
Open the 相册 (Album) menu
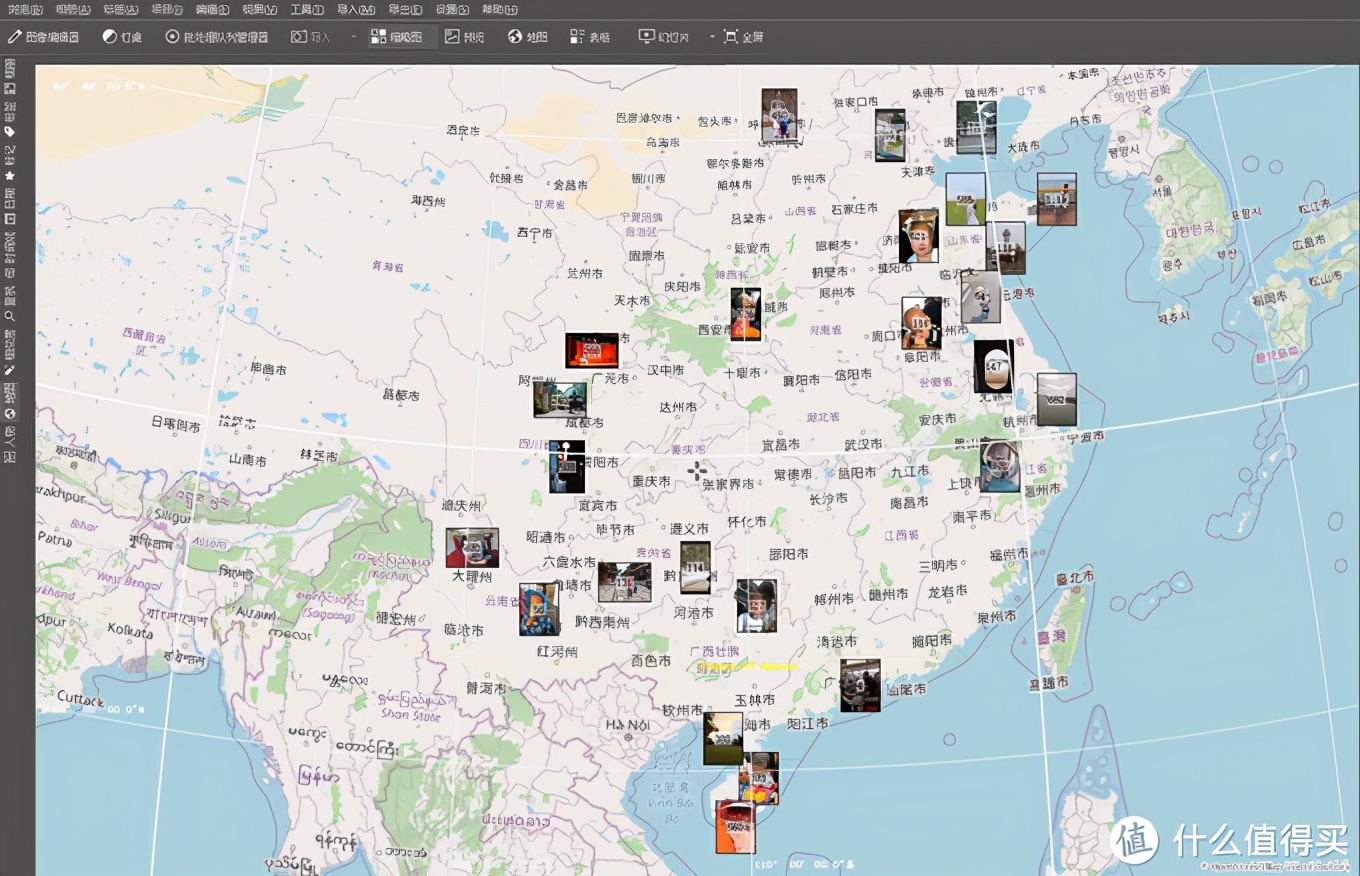72,9
